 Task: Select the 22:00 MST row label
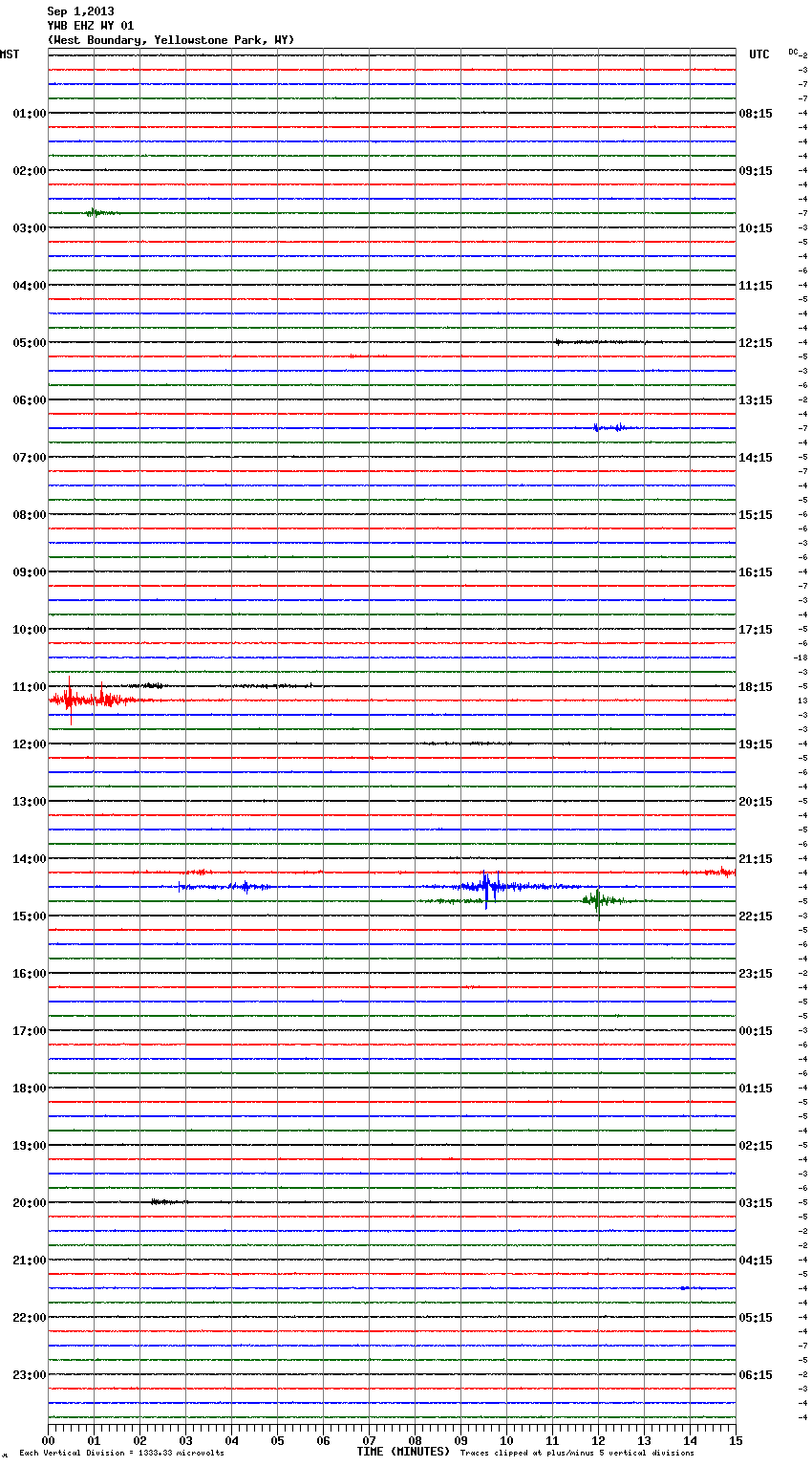[x=29, y=1318]
